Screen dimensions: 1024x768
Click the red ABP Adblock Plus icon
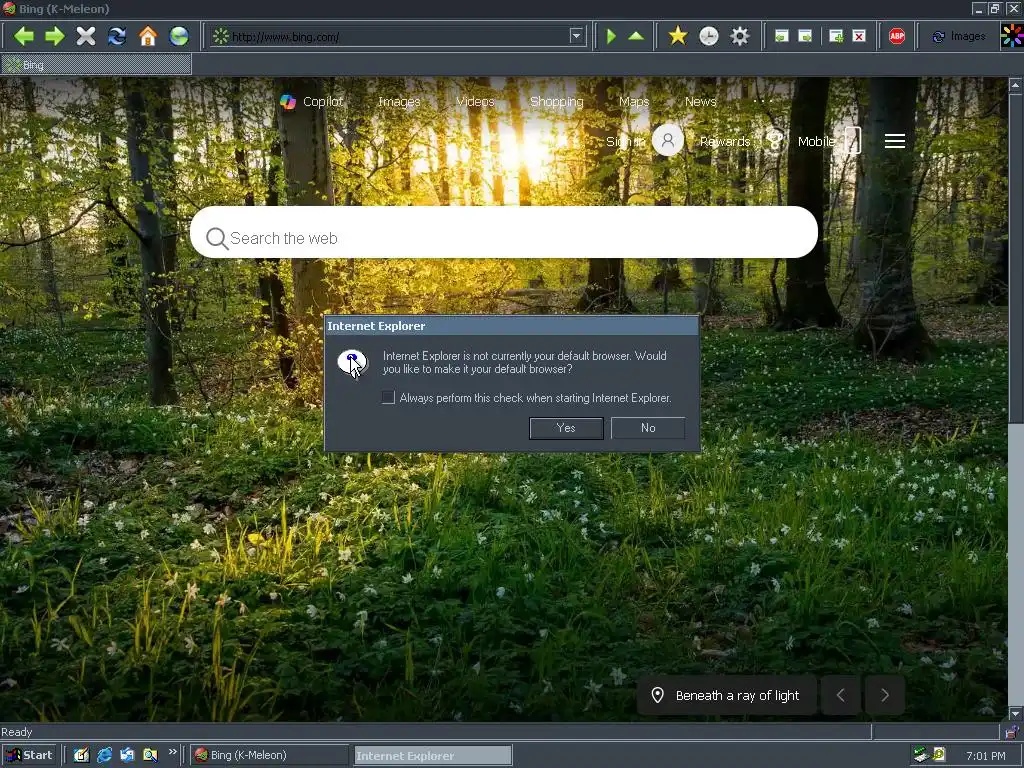click(x=897, y=37)
